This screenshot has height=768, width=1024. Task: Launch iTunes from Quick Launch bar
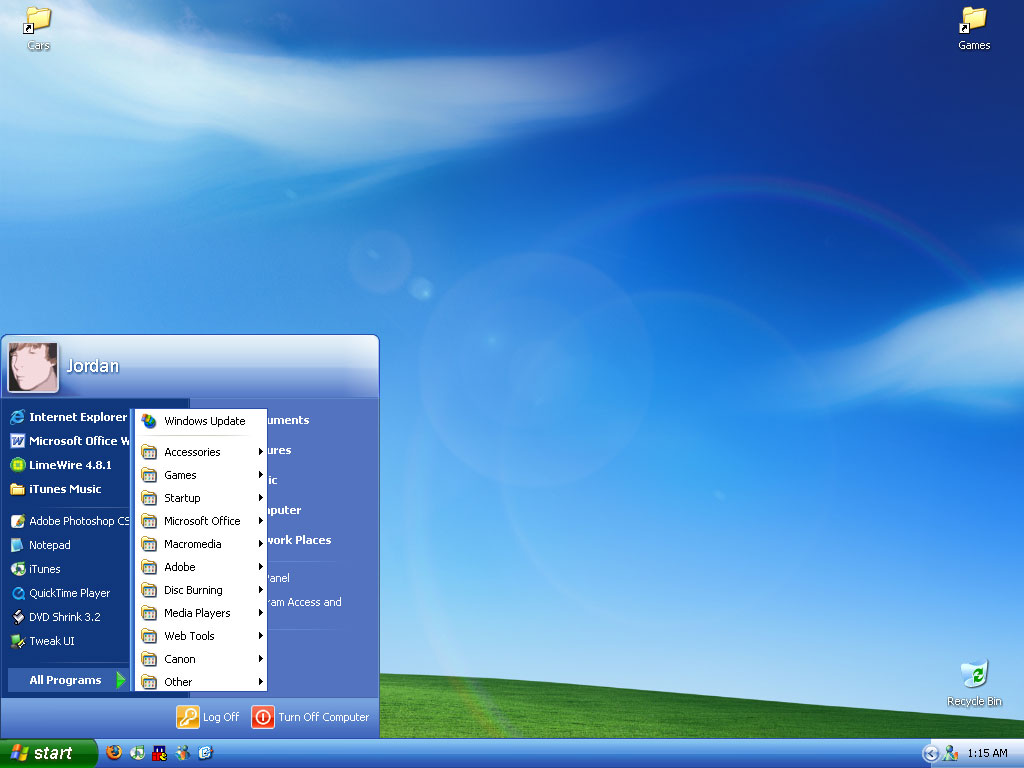point(137,753)
